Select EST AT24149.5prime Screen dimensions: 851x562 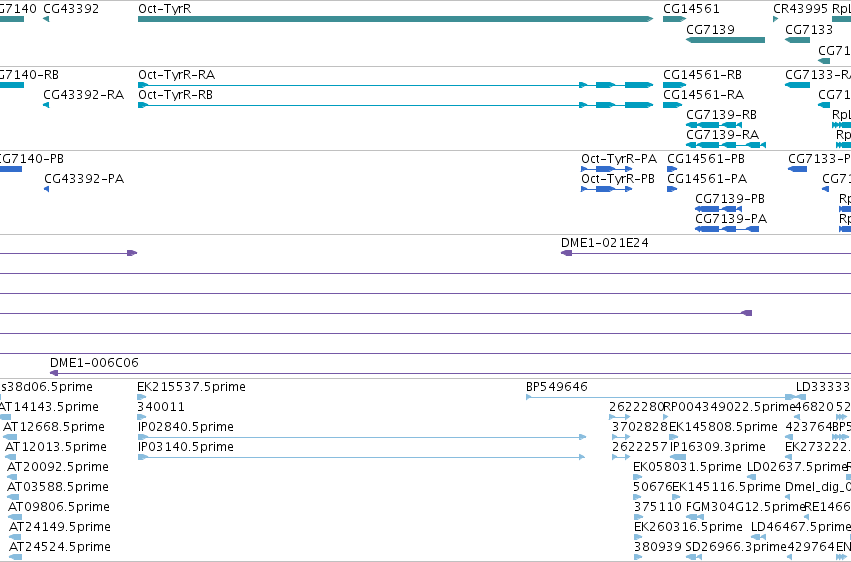[15, 537]
